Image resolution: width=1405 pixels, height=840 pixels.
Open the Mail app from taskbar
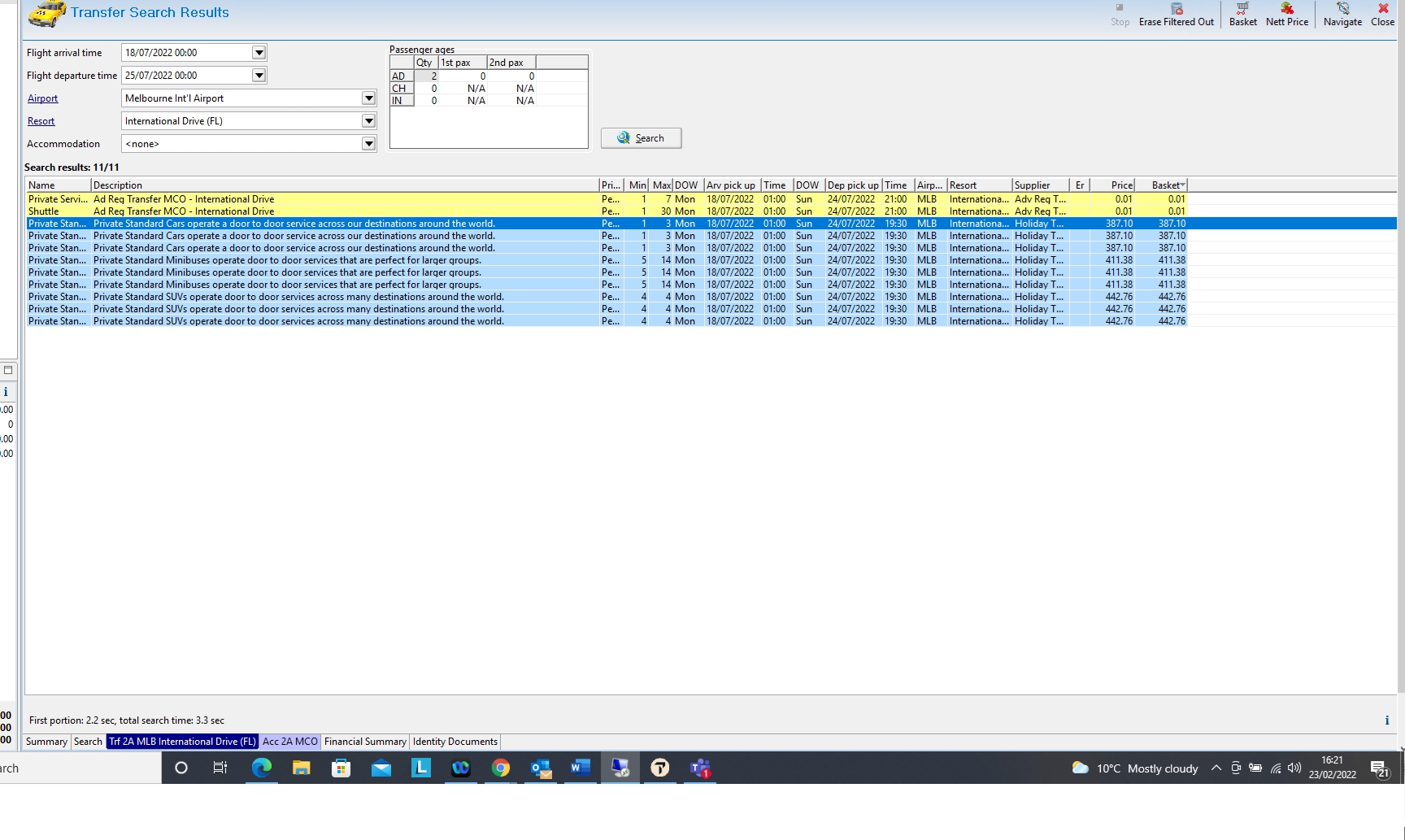[x=381, y=768]
